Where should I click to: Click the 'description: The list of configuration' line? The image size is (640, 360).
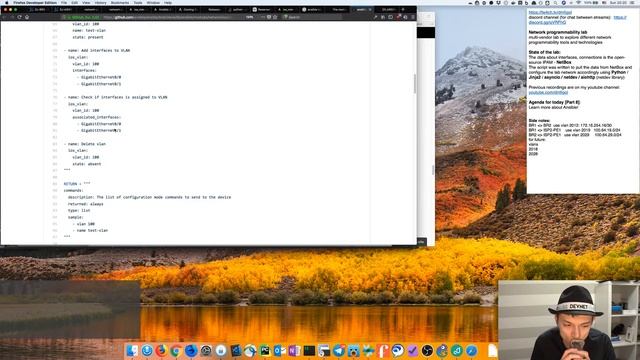pyautogui.click(x=149, y=197)
